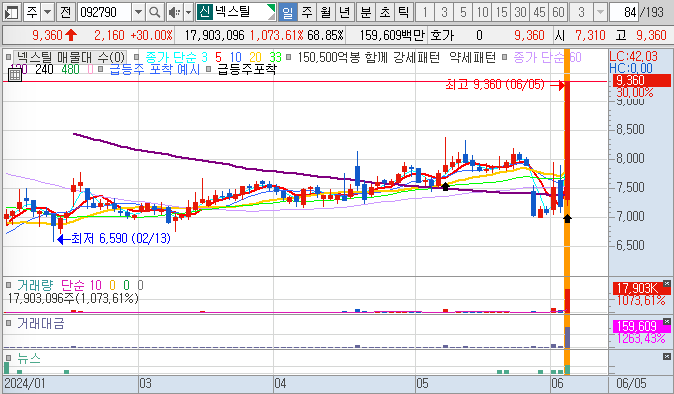The height and width of the screenshot is (394, 674).
Task: Click the 약세패턴 bearish pattern label
Action: coord(472,57)
